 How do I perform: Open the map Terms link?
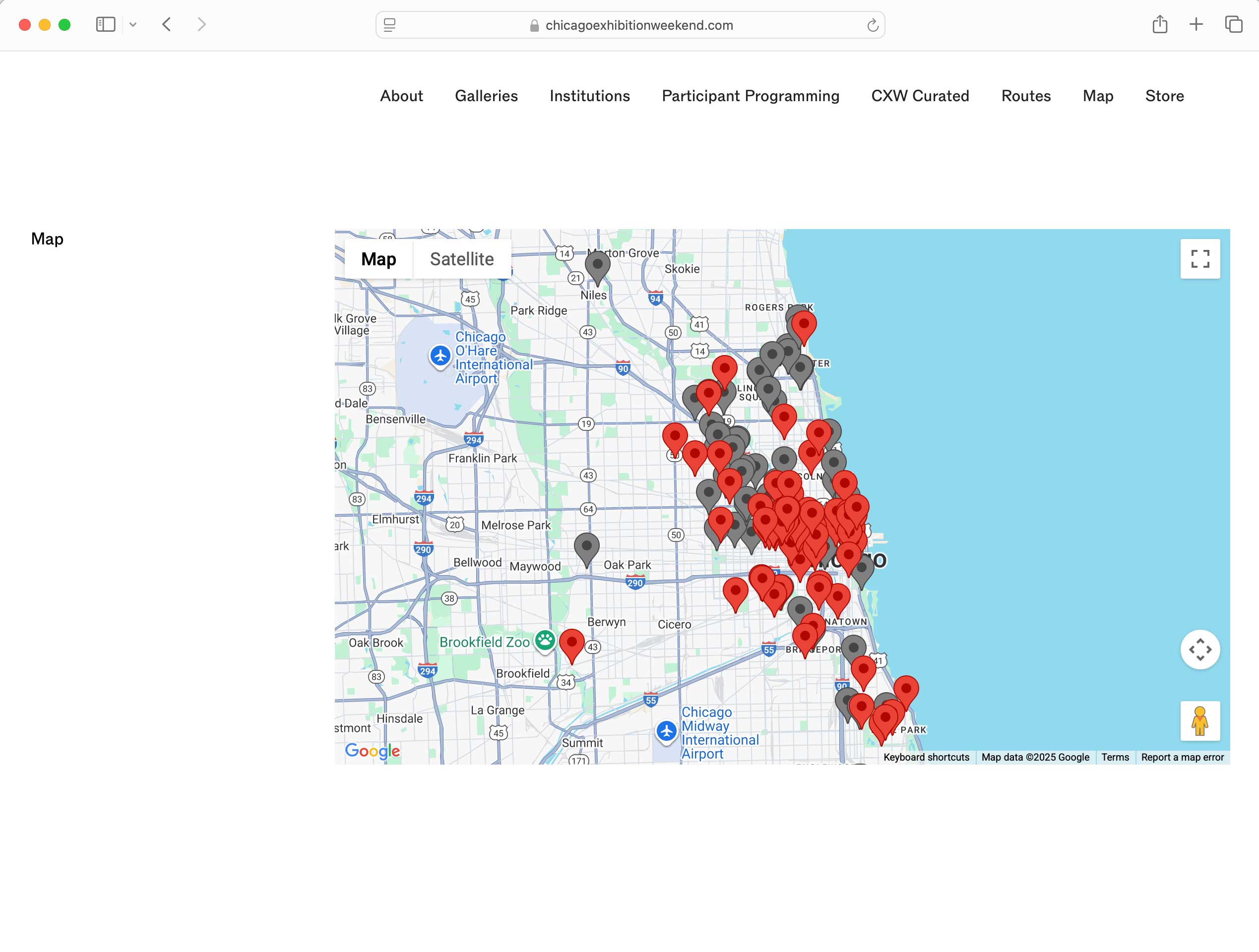click(1115, 758)
